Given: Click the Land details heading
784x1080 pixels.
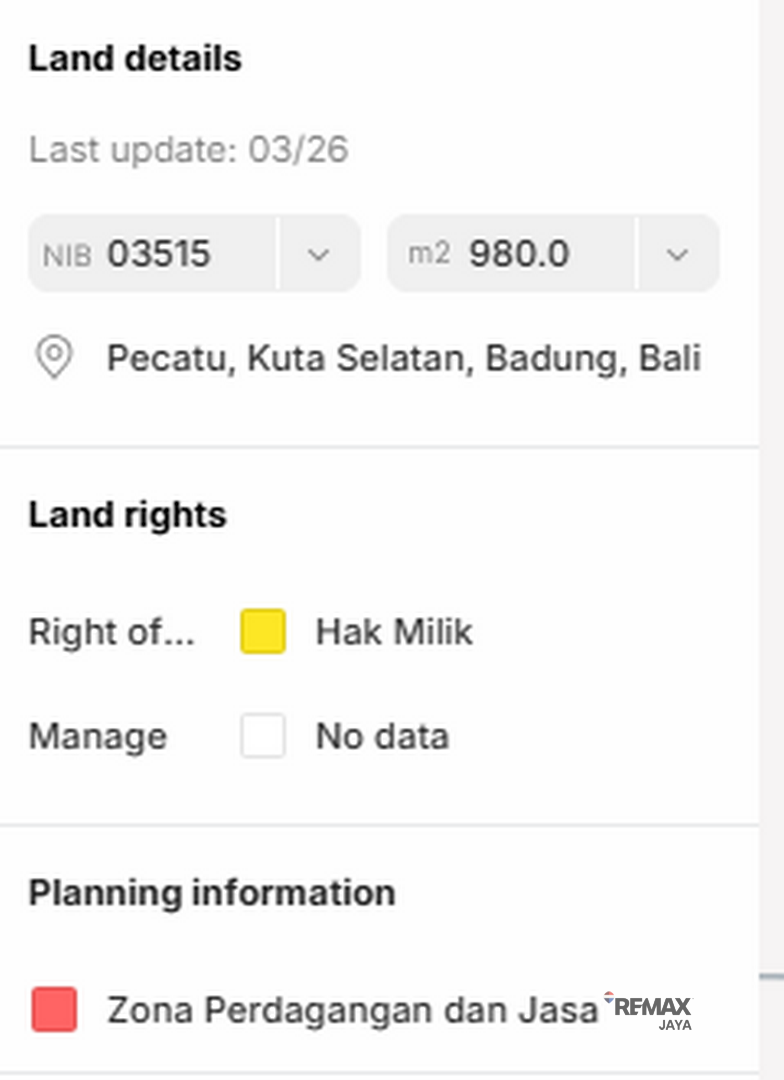Looking at the screenshot, I should 135,58.
